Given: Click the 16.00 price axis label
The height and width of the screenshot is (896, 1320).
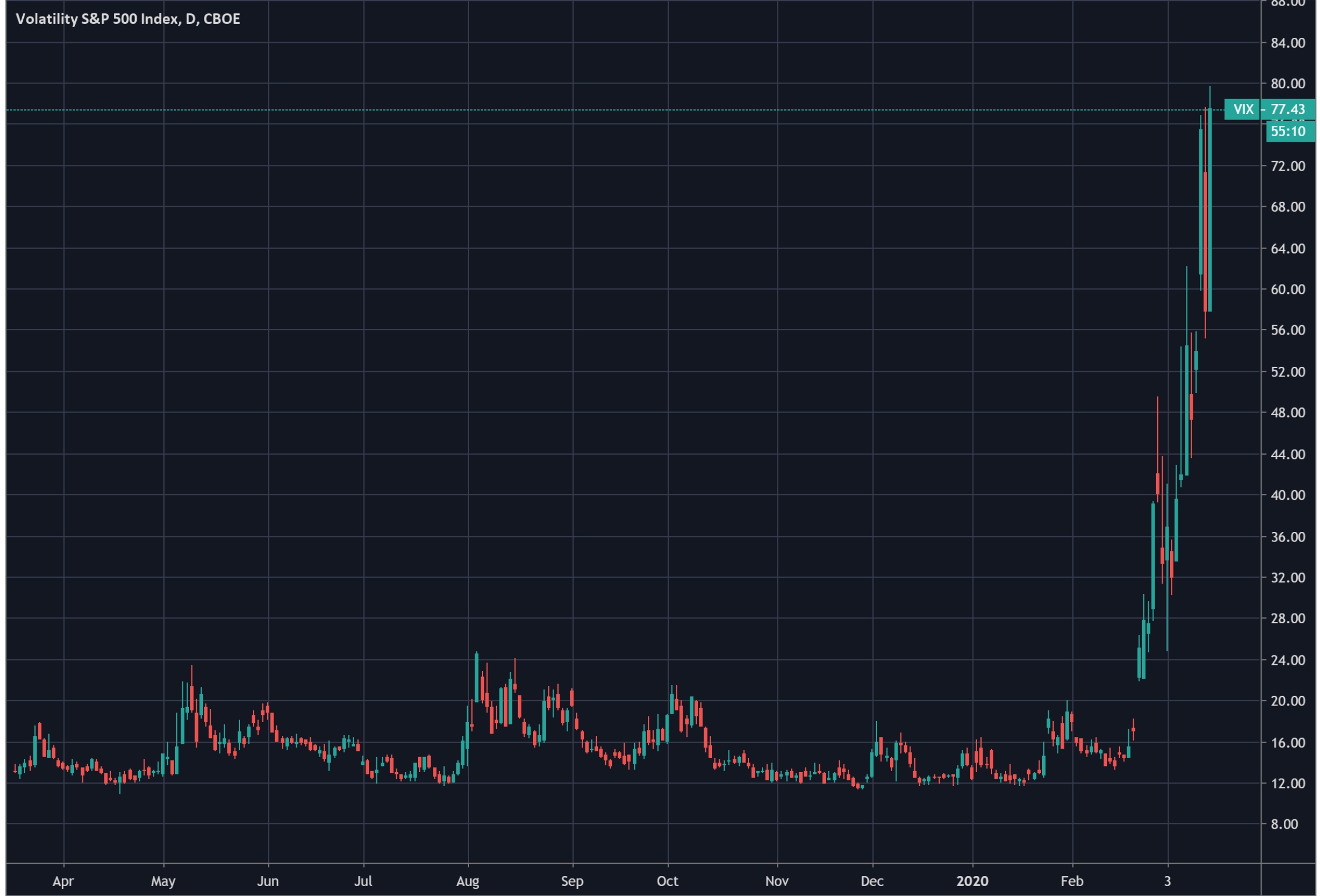Looking at the screenshot, I should (x=1288, y=742).
